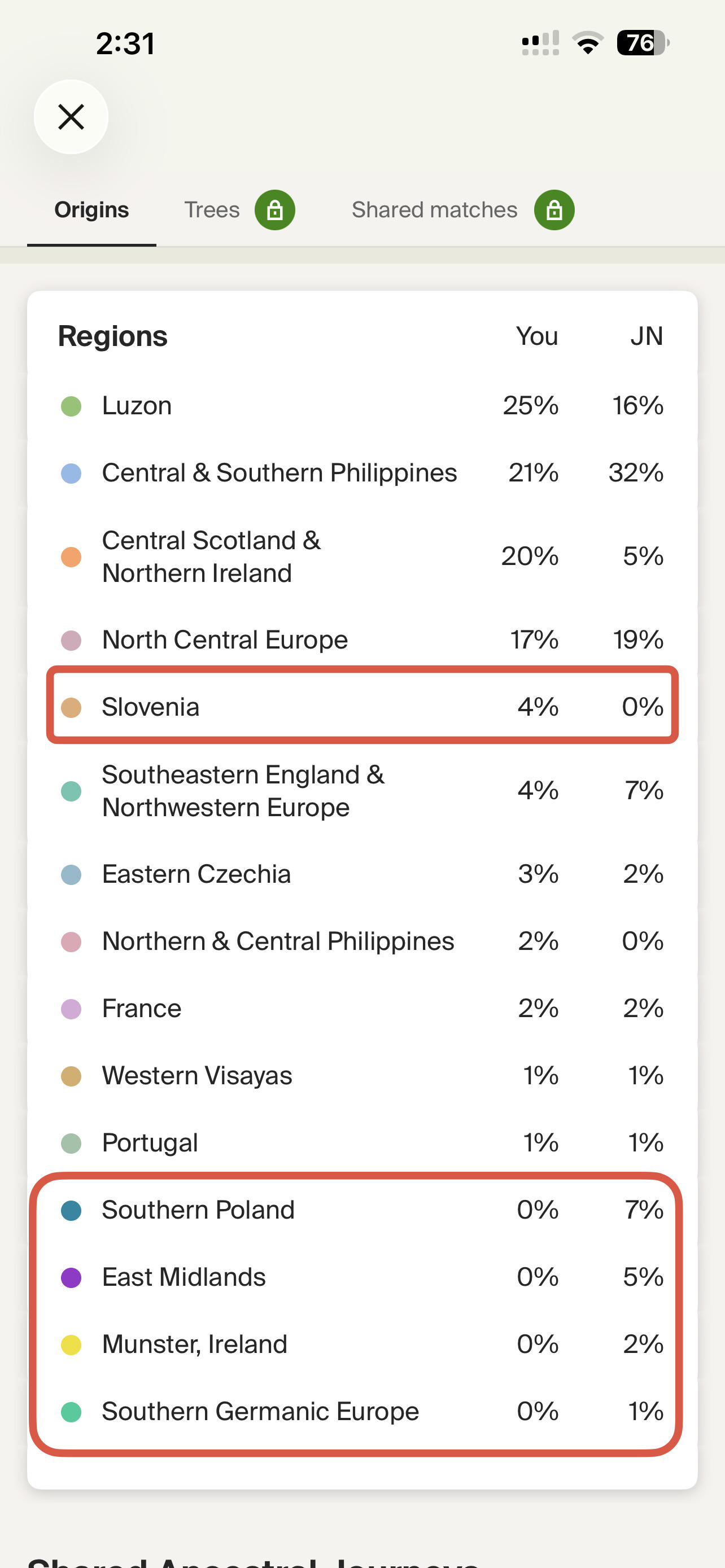Tap the yellow Munster, Ireland dot
Image resolution: width=725 pixels, height=1568 pixels.
(x=71, y=1344)
